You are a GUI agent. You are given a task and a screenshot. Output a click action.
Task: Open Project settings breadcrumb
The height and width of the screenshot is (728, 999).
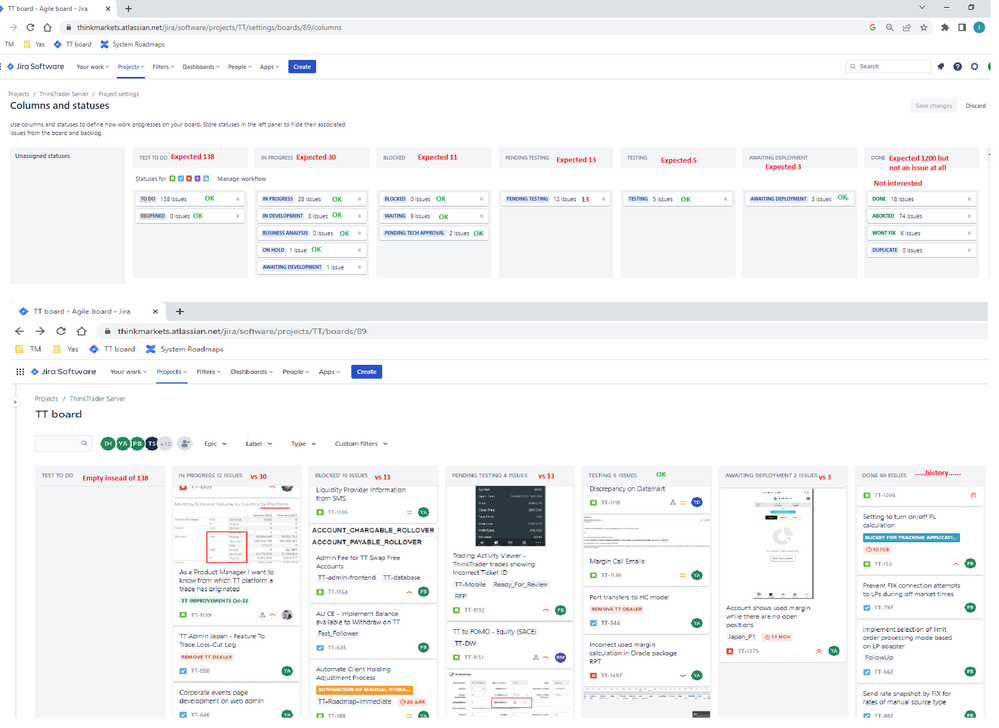(119, 94)
